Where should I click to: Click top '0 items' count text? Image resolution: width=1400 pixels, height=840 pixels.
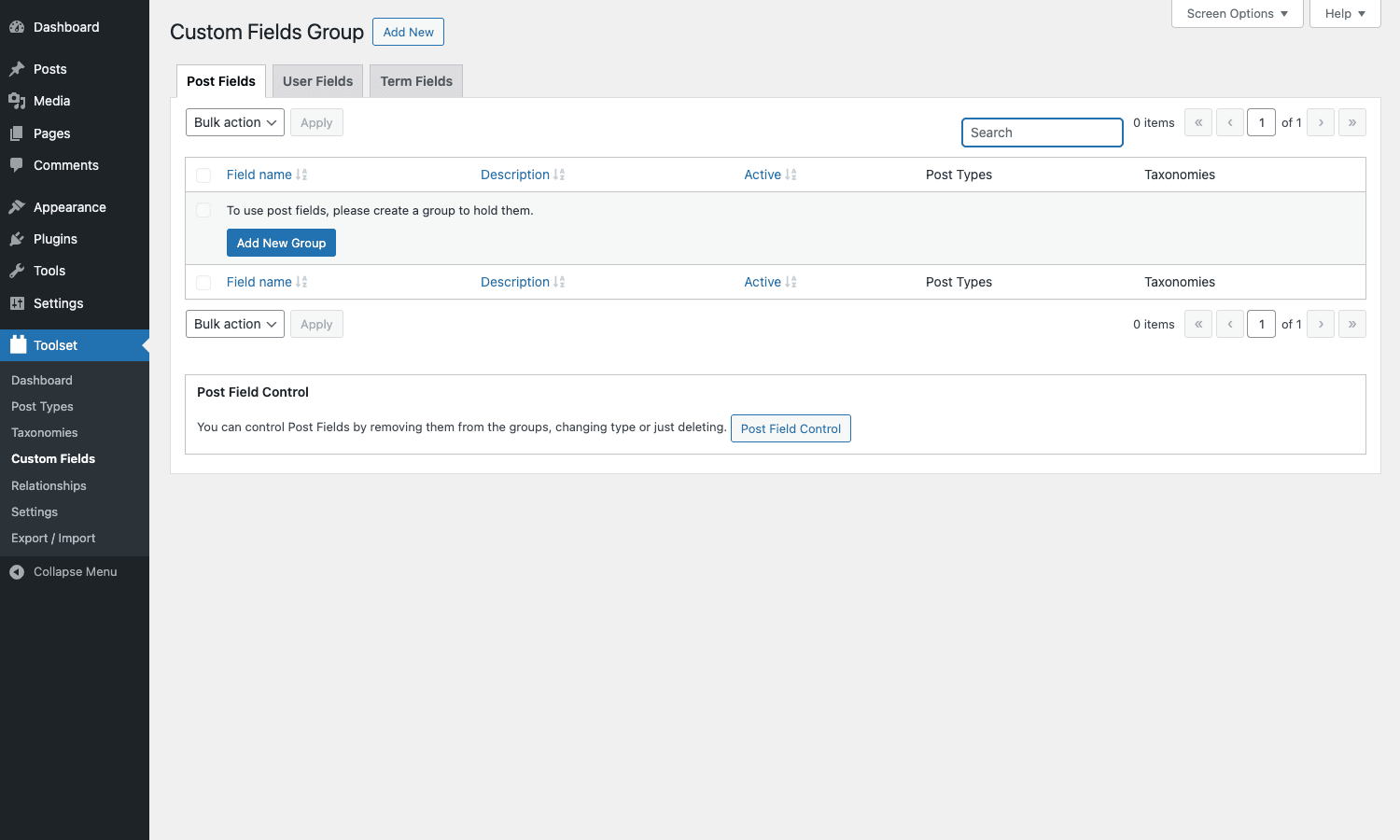1154,123
